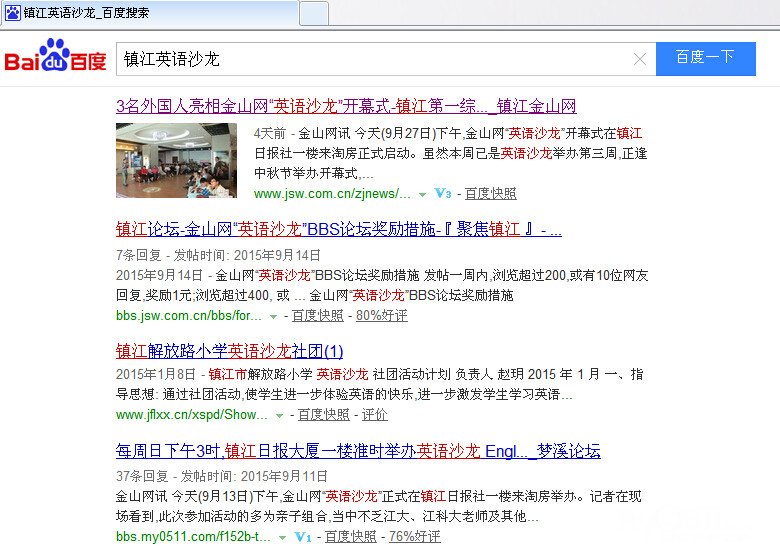Click the 评价 link under jflxx result
Image resolution: width=780 pixels, height=556 pixels.
point(374,415)
